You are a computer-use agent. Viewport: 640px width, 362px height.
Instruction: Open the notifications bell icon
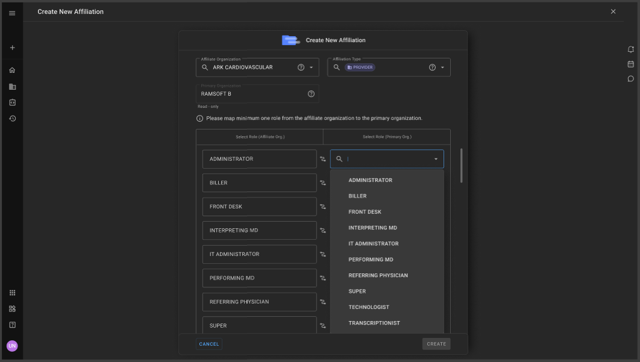(x=631, y=49)
